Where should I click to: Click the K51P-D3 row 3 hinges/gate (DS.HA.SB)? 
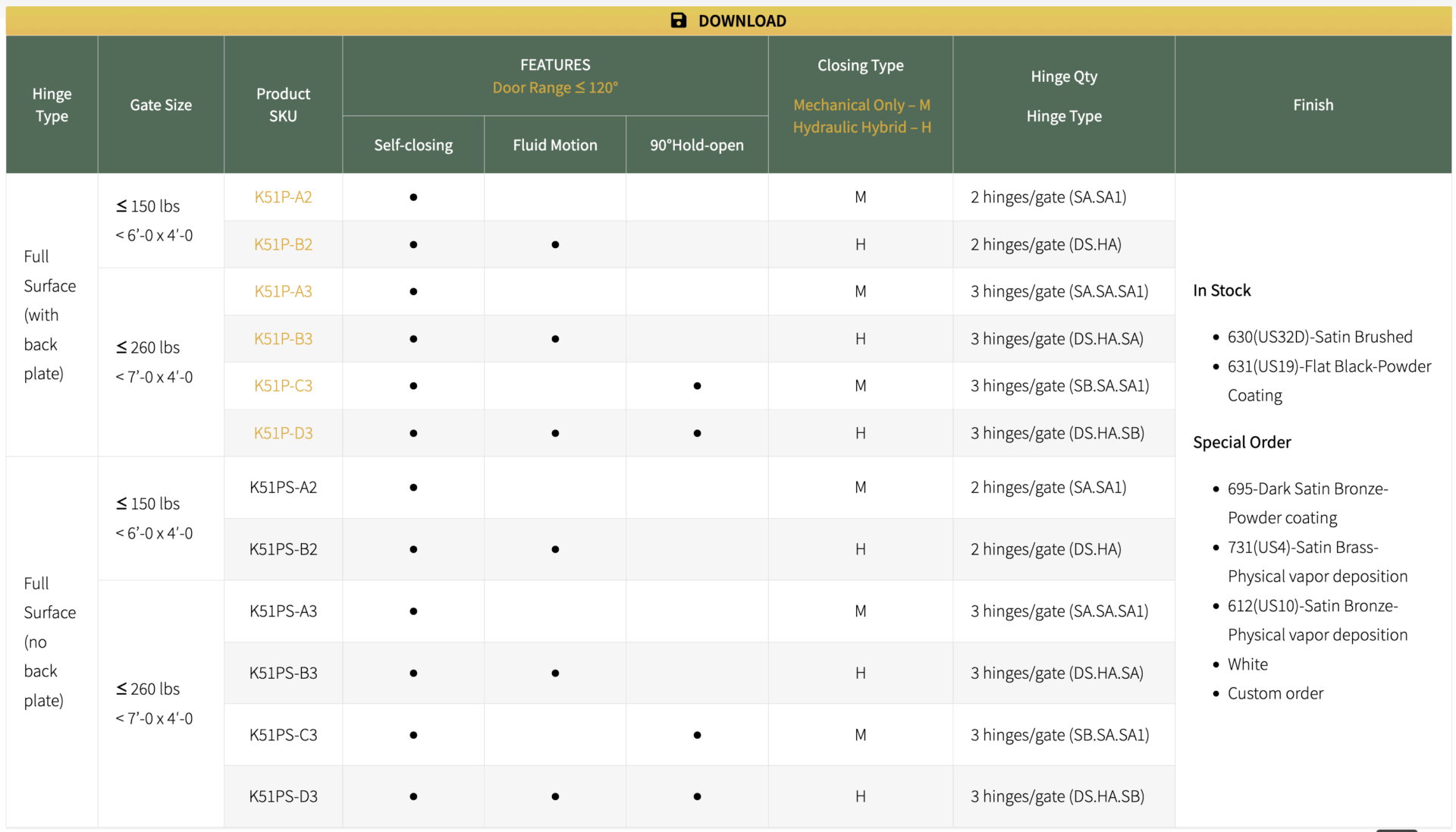pyautogui.click(x=1057, y=433)
